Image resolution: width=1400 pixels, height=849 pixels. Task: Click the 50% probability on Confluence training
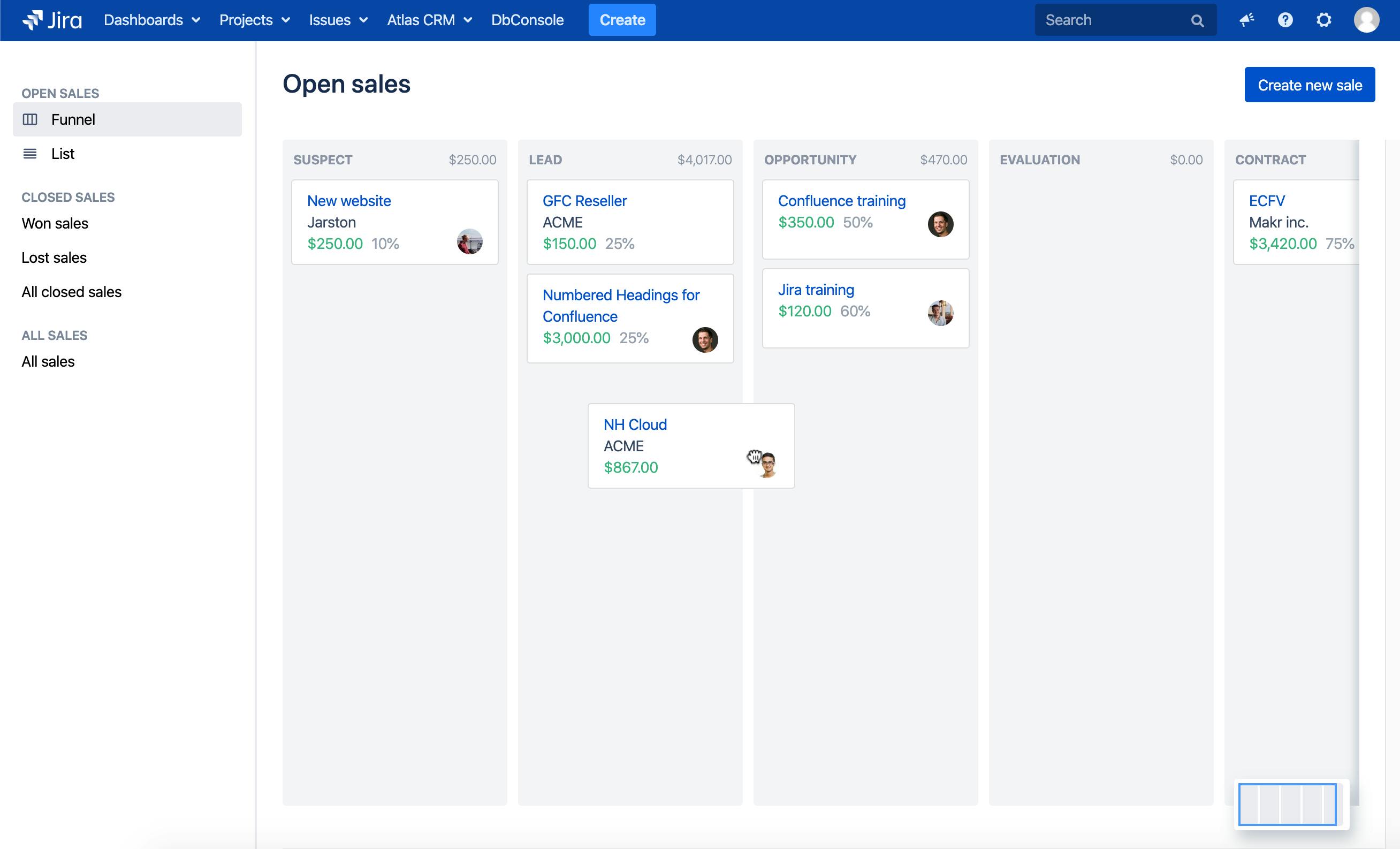858,222
